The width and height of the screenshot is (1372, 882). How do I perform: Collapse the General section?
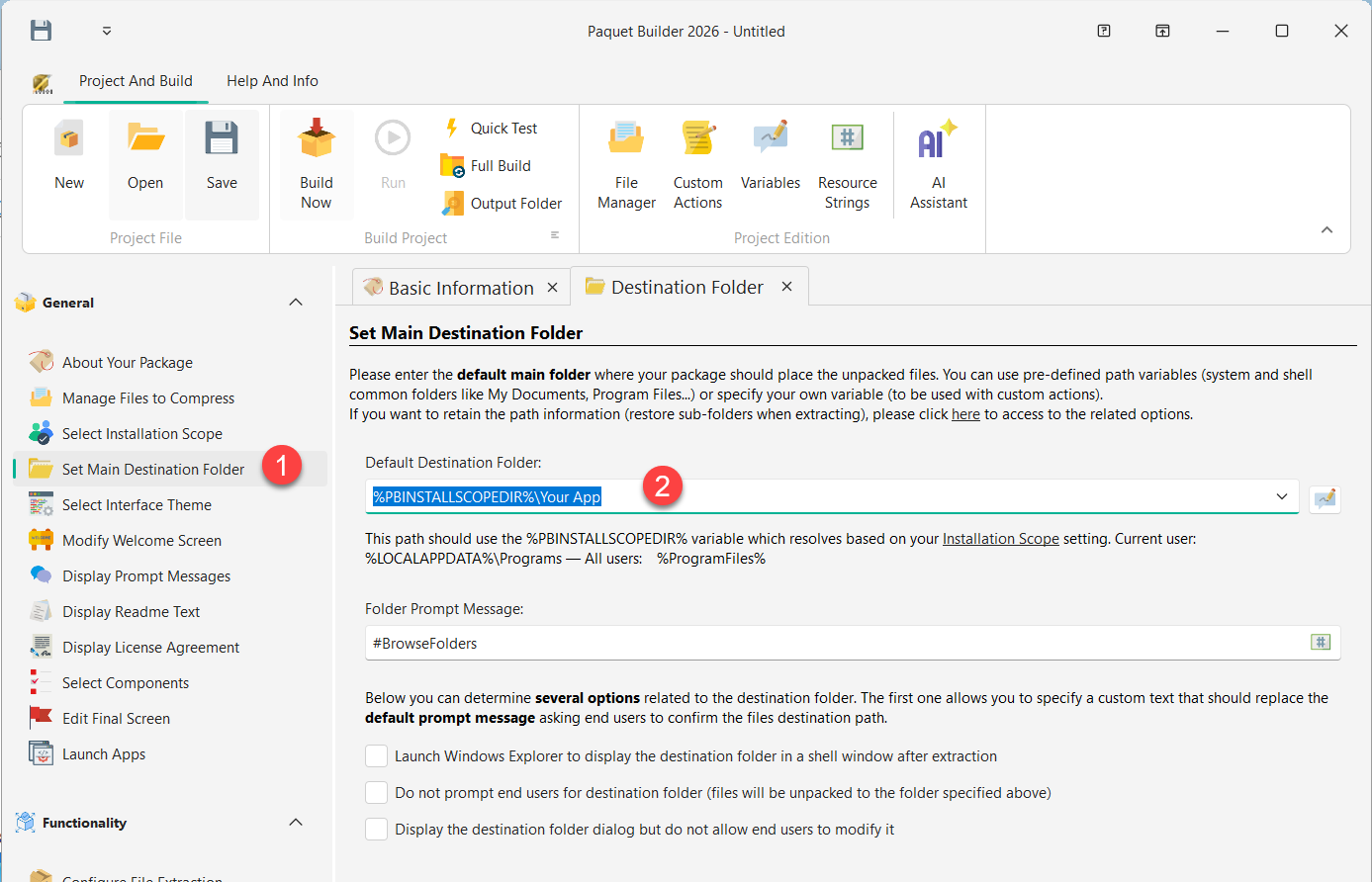click(295, 302)
